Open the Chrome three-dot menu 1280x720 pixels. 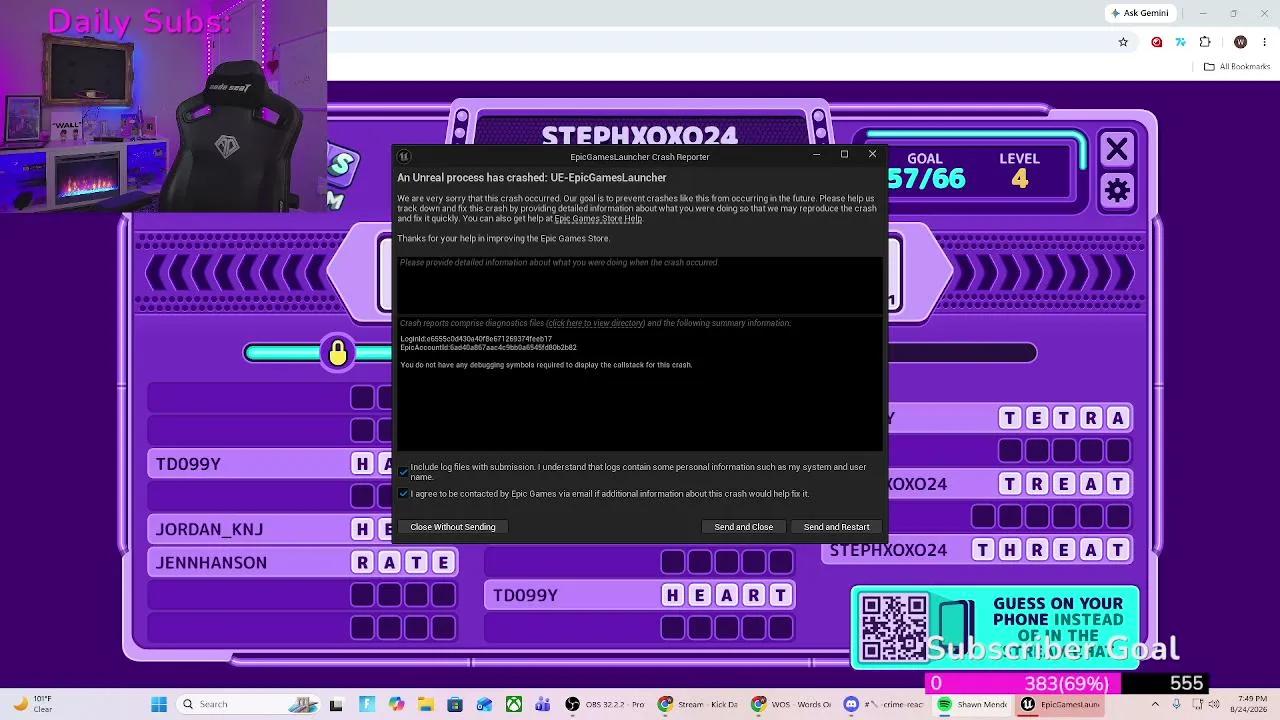click(x=1264, y=42)
